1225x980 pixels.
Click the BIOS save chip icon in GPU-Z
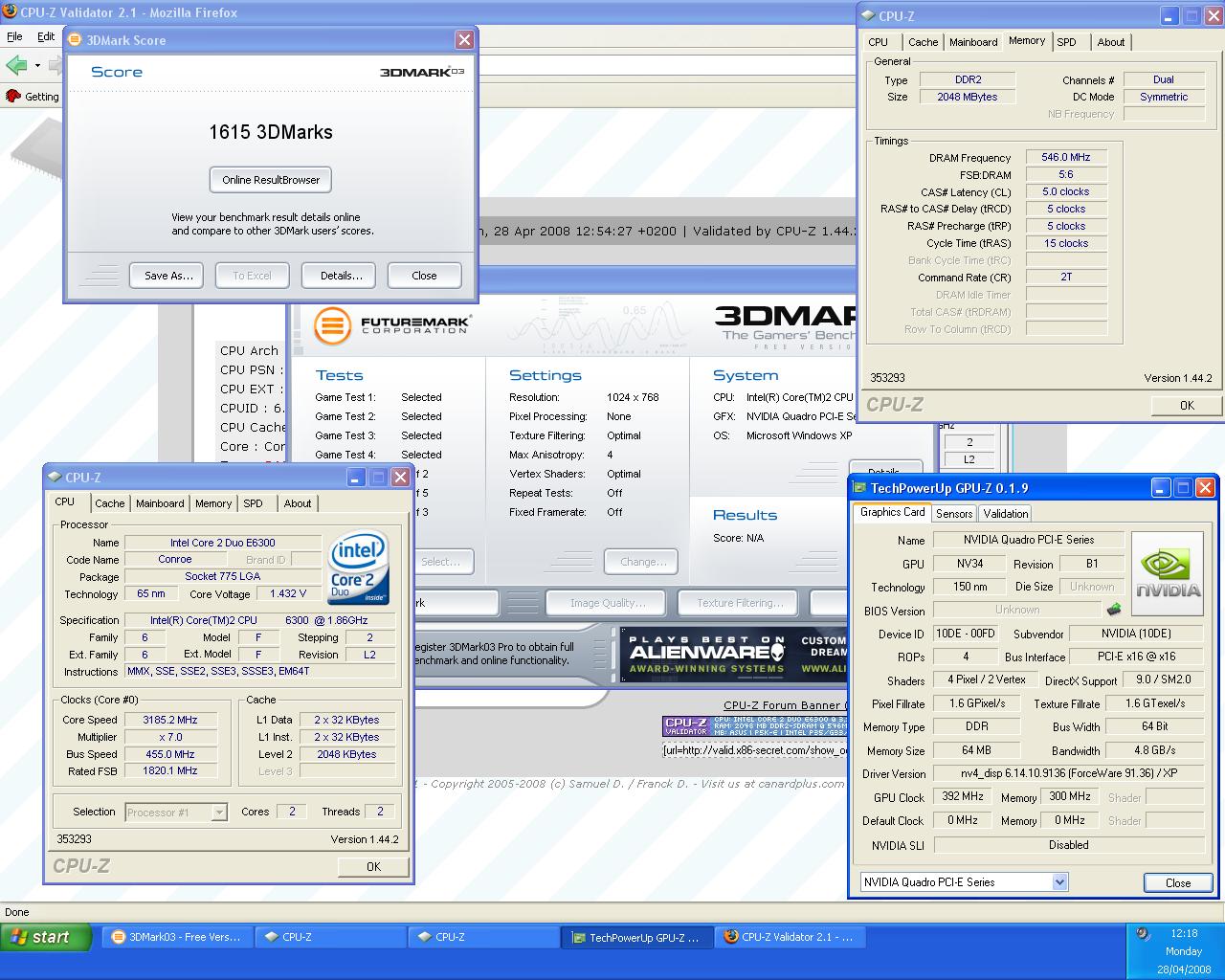[1114, 609]
